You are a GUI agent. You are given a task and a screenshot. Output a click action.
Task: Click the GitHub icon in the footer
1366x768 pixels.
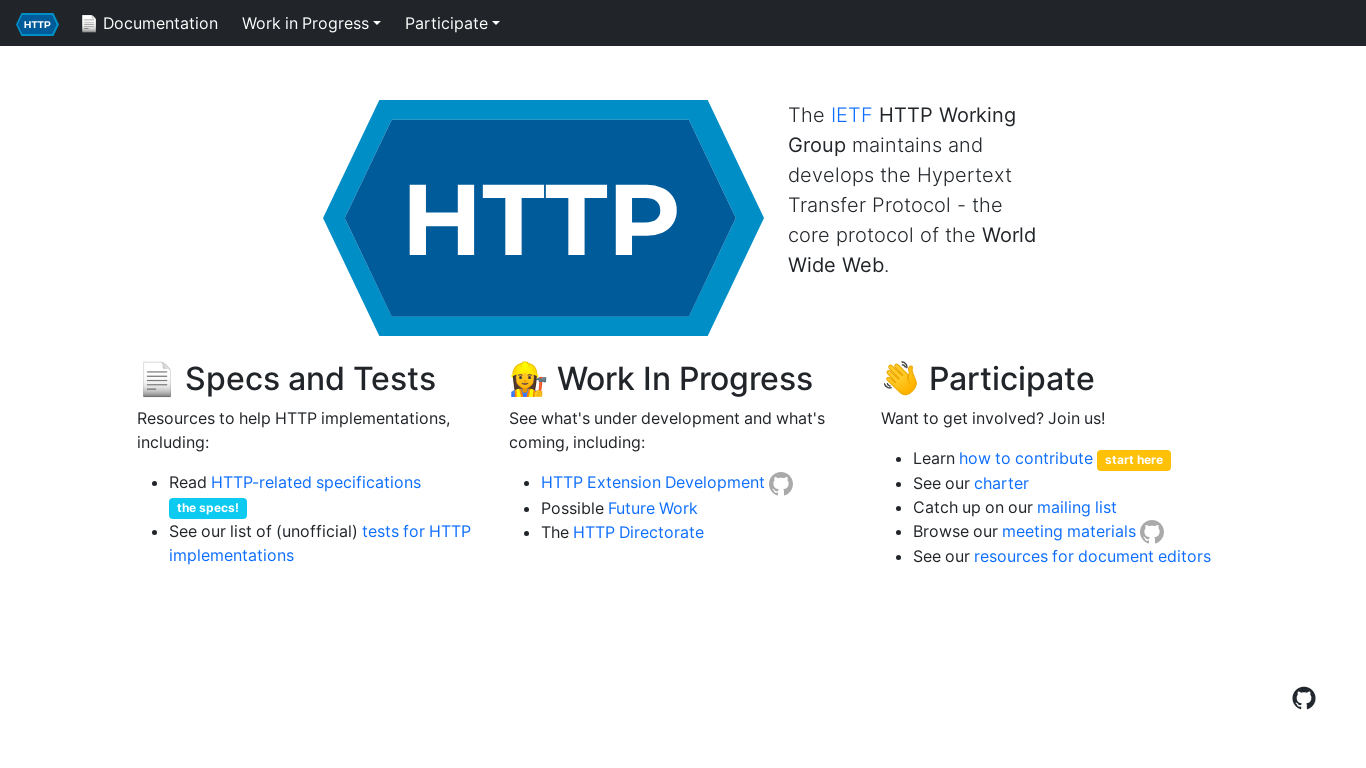(x=1304, y=698)
